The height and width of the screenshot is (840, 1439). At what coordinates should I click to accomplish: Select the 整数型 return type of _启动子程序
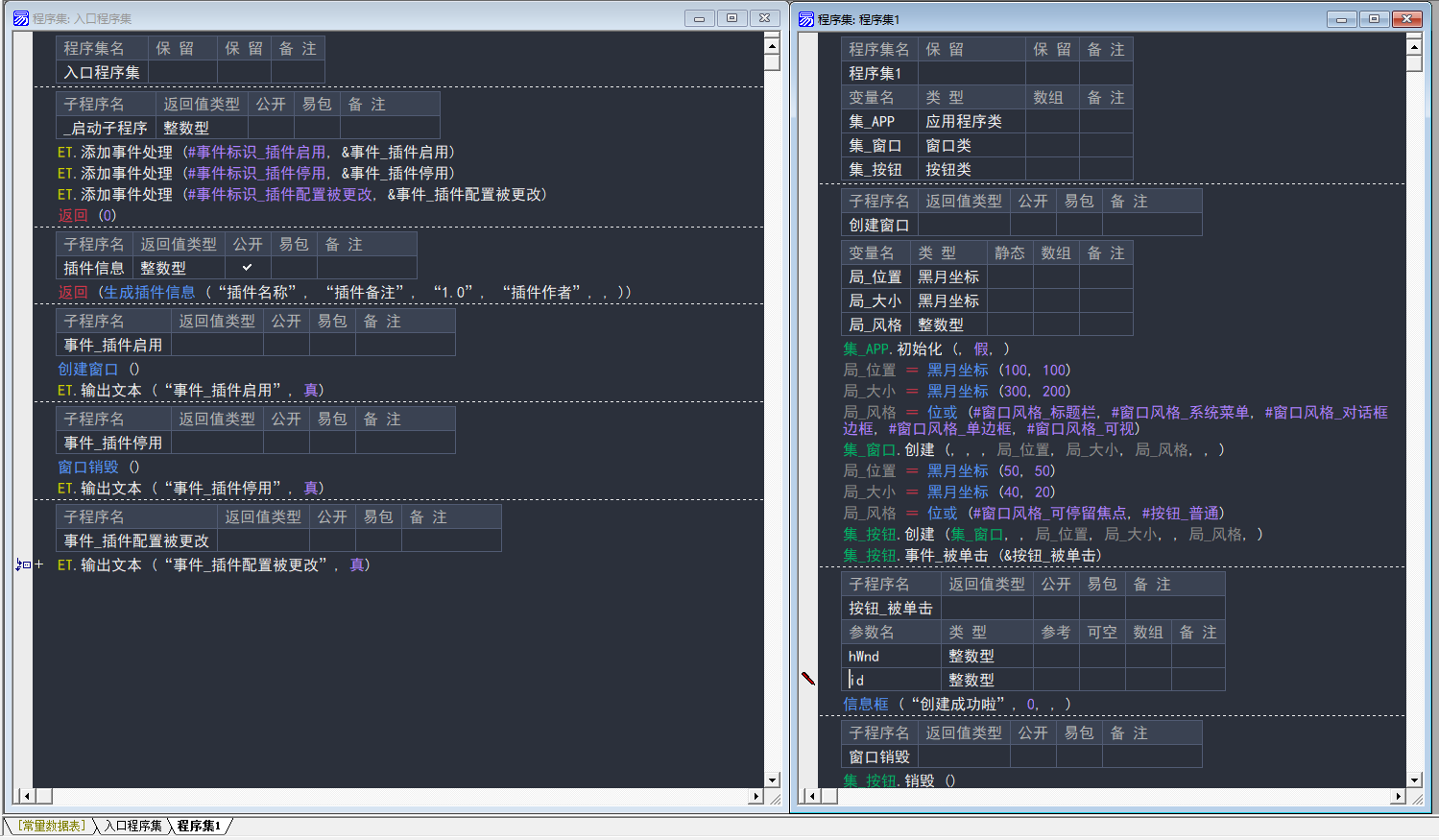point(186,128)
